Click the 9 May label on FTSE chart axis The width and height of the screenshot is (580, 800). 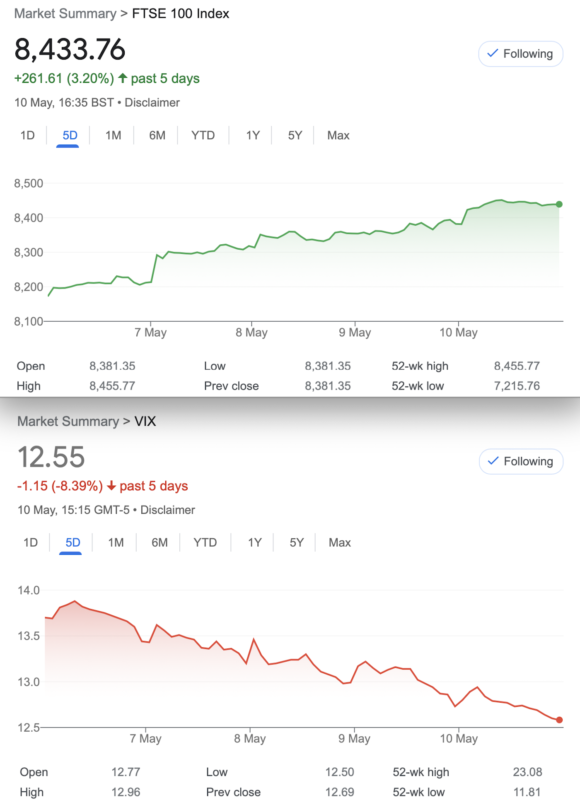tap(355, 333)
